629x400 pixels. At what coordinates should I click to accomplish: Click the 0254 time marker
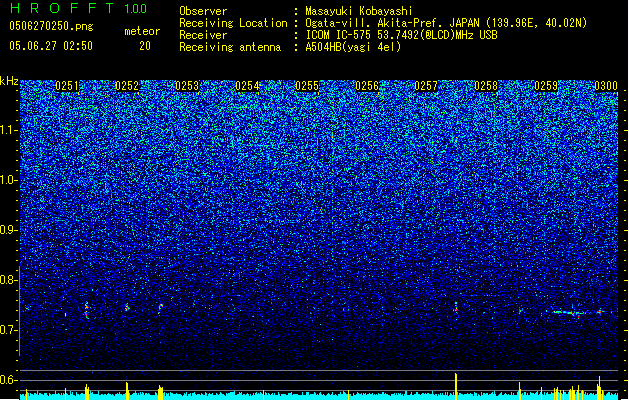tap(247, 86)
